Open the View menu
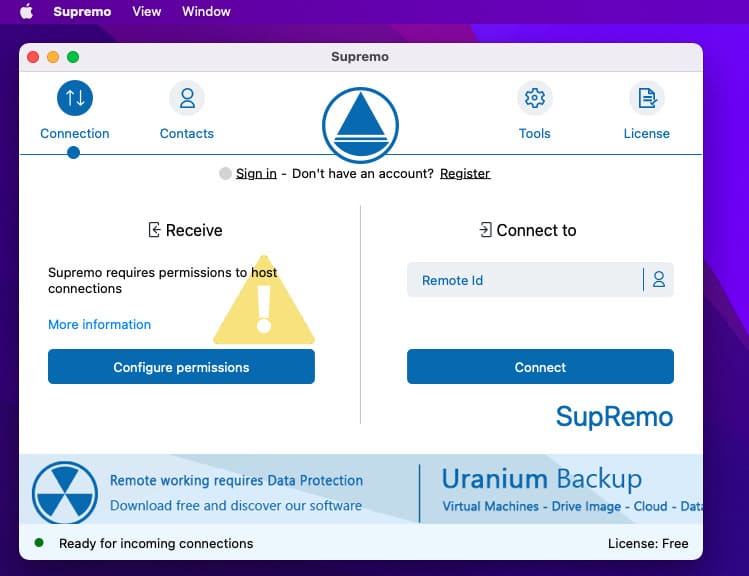Image resolution: width=749 pixels, height=576 pixels. (147, 11)
